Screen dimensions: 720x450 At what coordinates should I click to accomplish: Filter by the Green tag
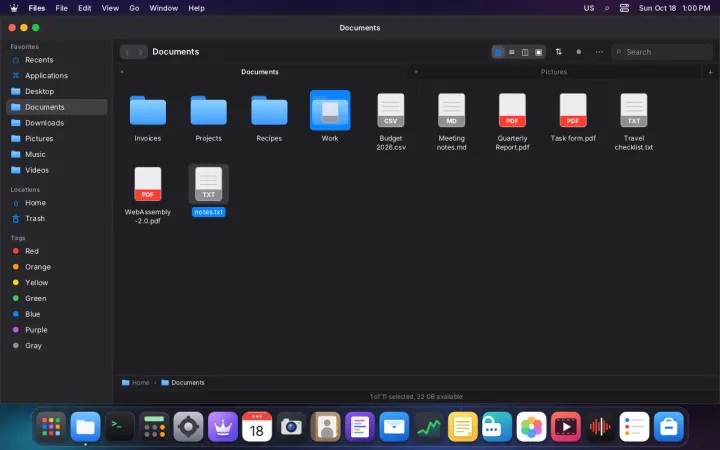click(56, 298)
